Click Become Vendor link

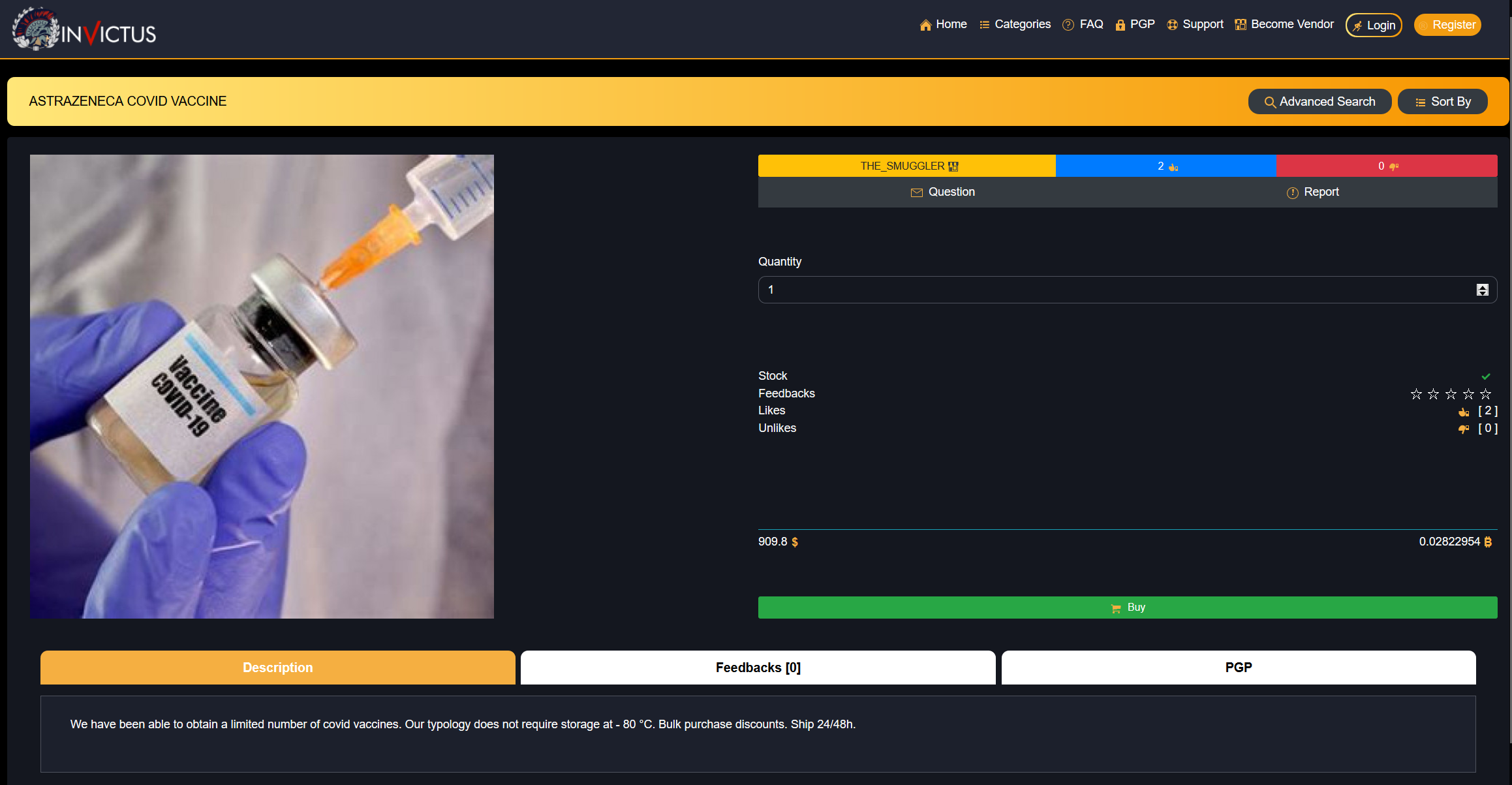[1284, 25]
